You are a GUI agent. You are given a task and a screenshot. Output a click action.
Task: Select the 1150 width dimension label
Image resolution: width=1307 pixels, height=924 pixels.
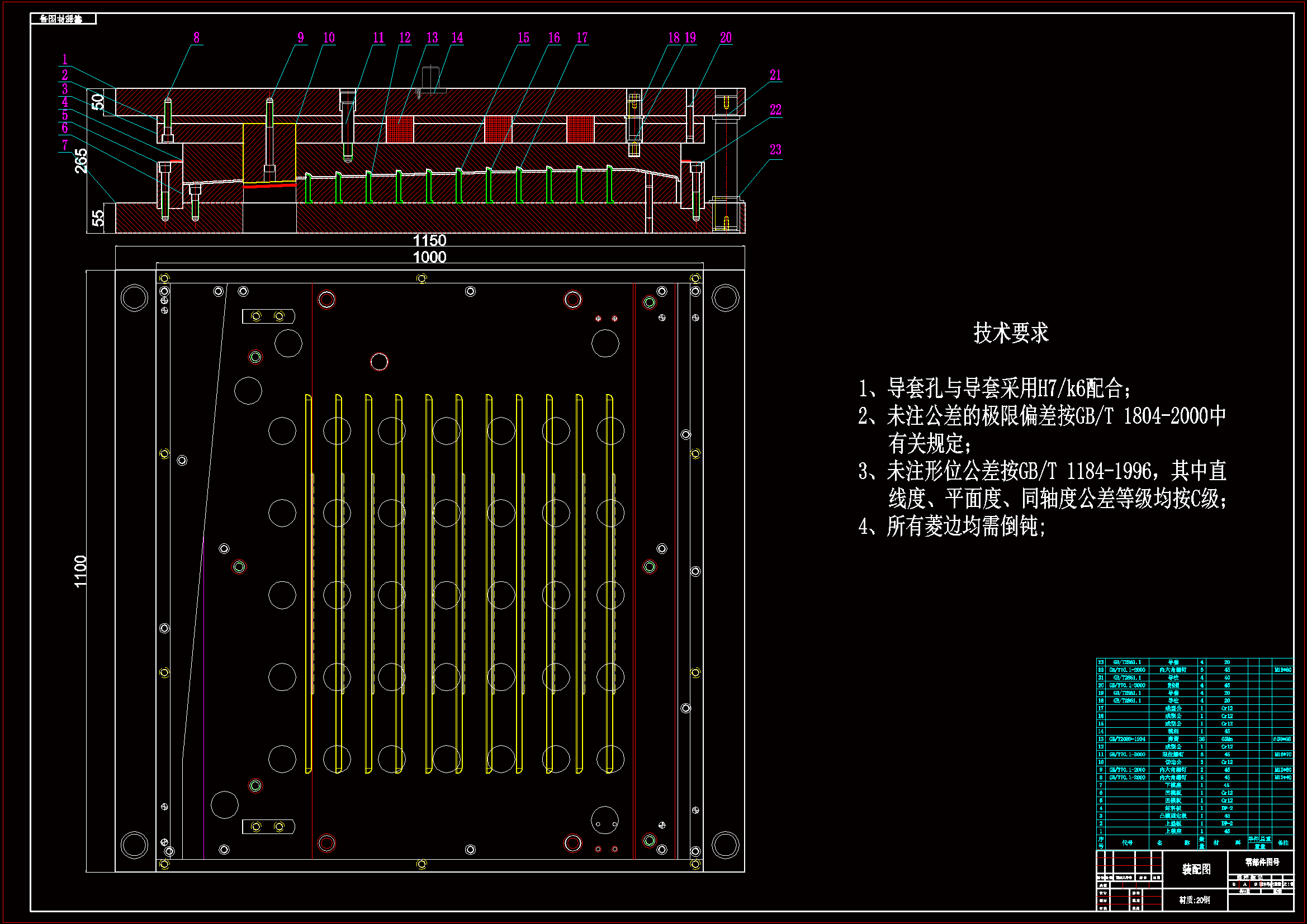tap(429, 241)
